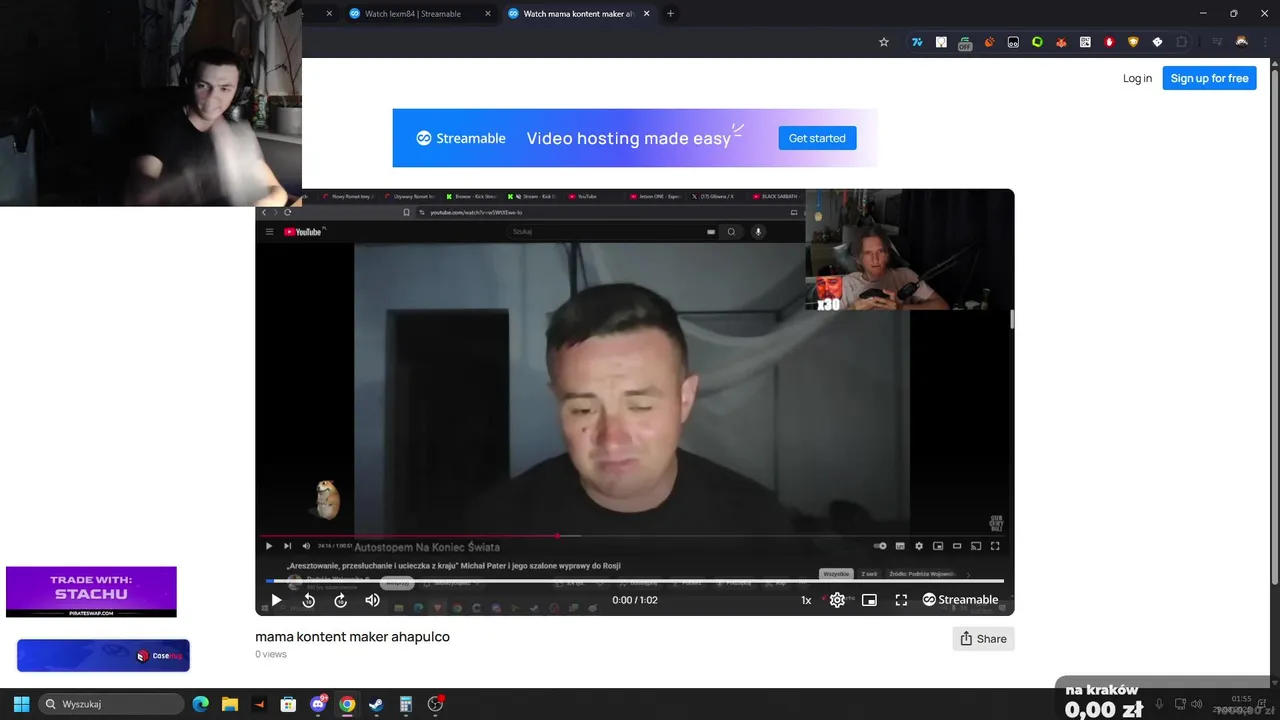Click the Wyszukaj taskbar search box

[111, 704]
